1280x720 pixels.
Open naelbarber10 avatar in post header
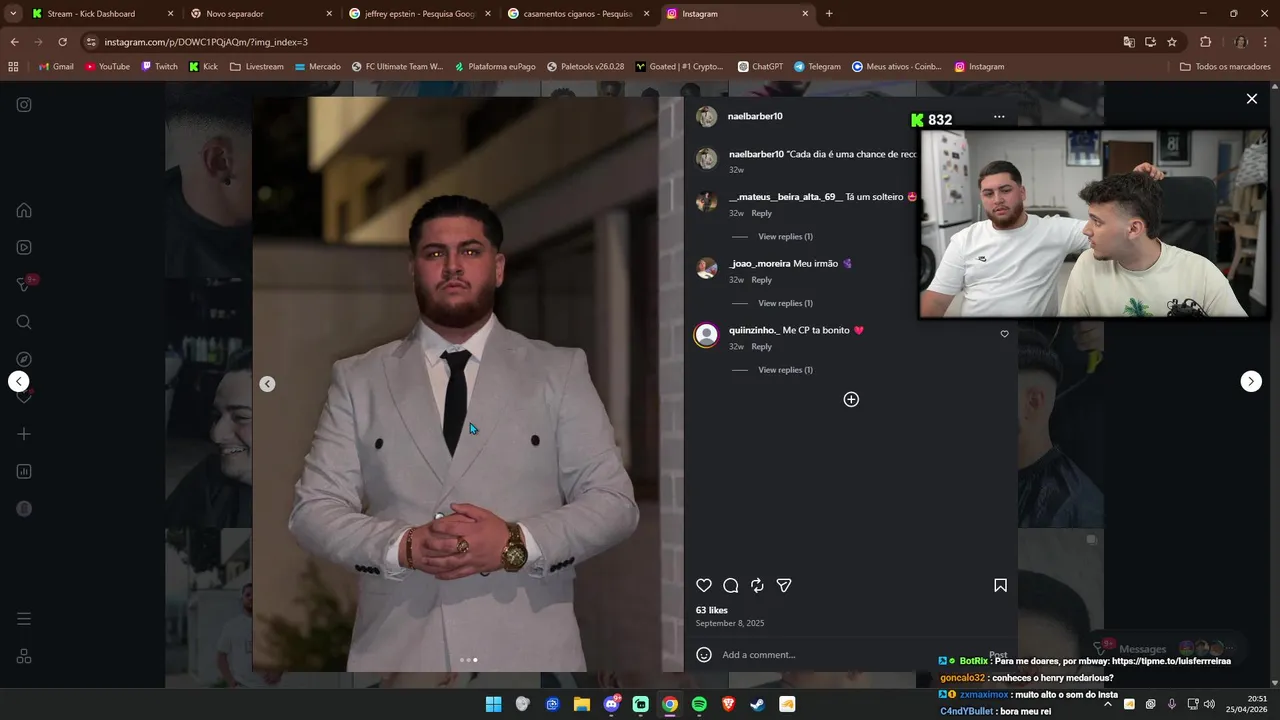pos(707,117)
